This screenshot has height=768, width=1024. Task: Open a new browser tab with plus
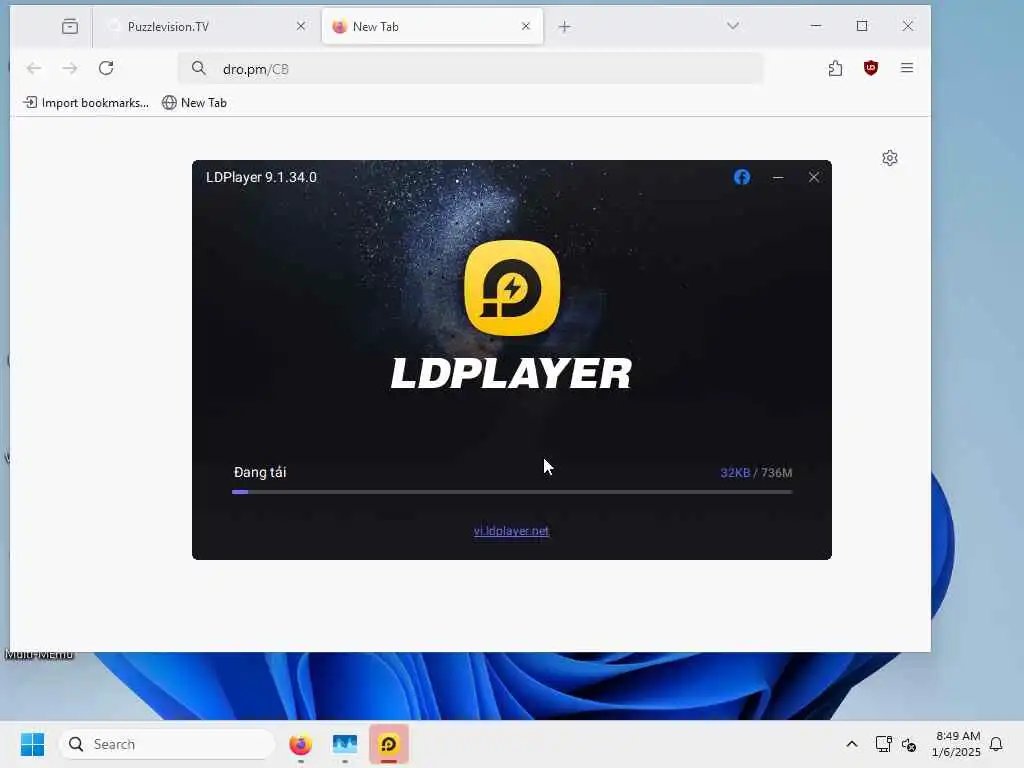coord(565,27)
